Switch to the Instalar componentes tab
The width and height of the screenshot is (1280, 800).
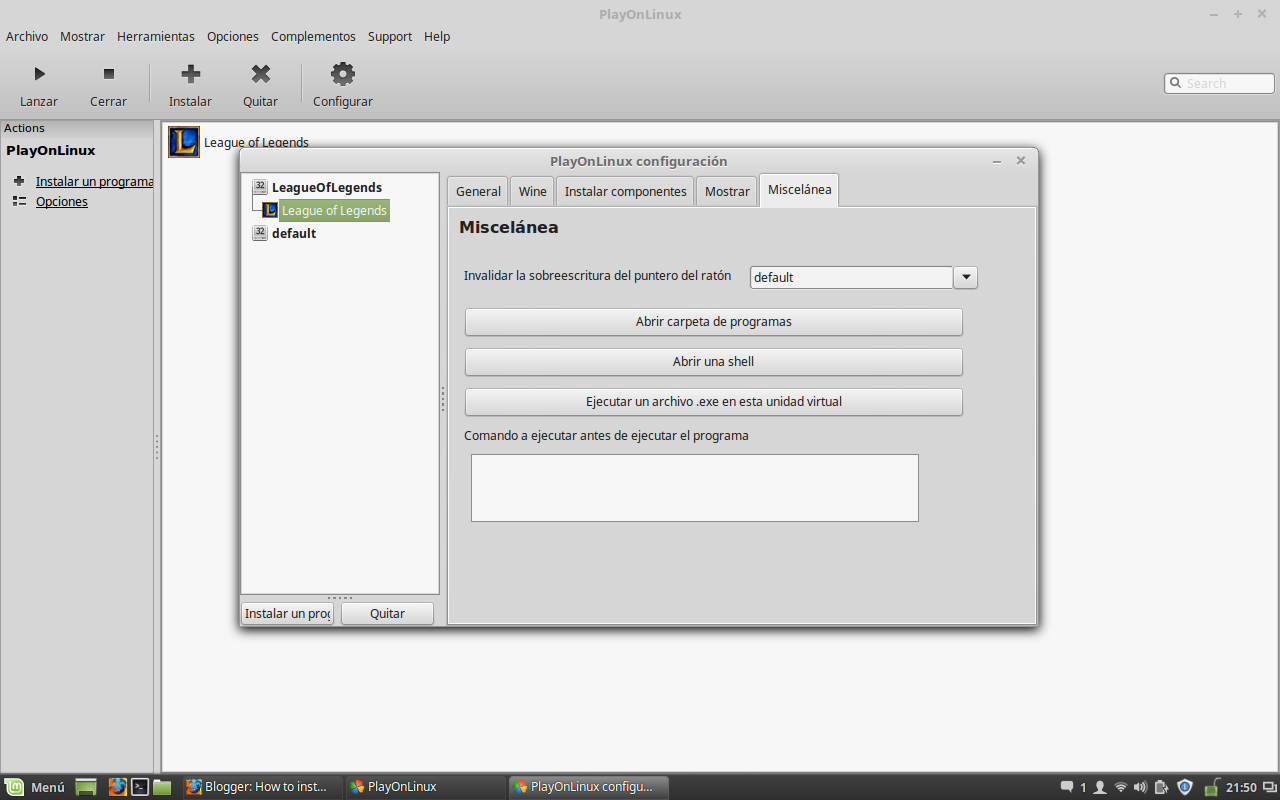point(626,191)
